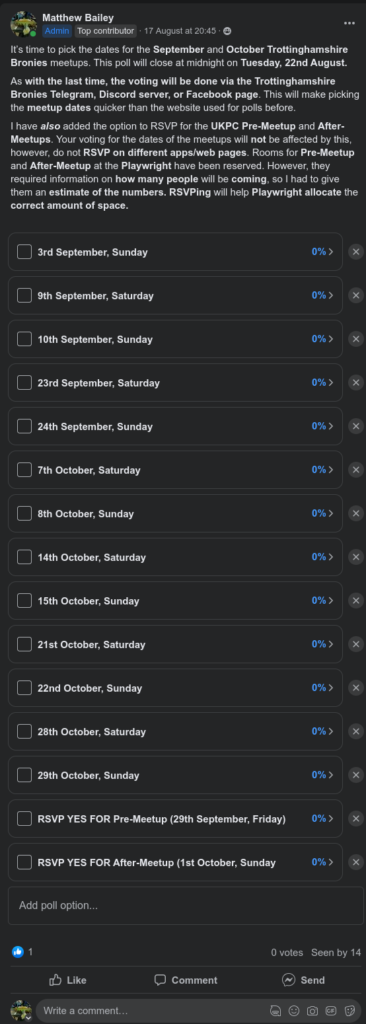The height and width of the screenshot is (1024, 366).
Task: Send this post via Messenger
Action: coord(303,980)
